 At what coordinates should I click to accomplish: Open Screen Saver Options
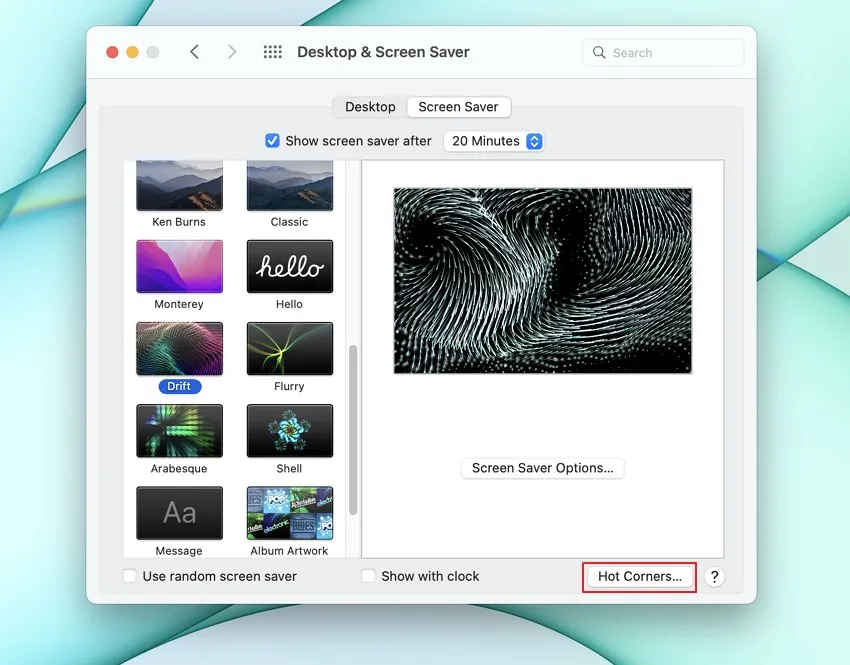tap(543, 468)
